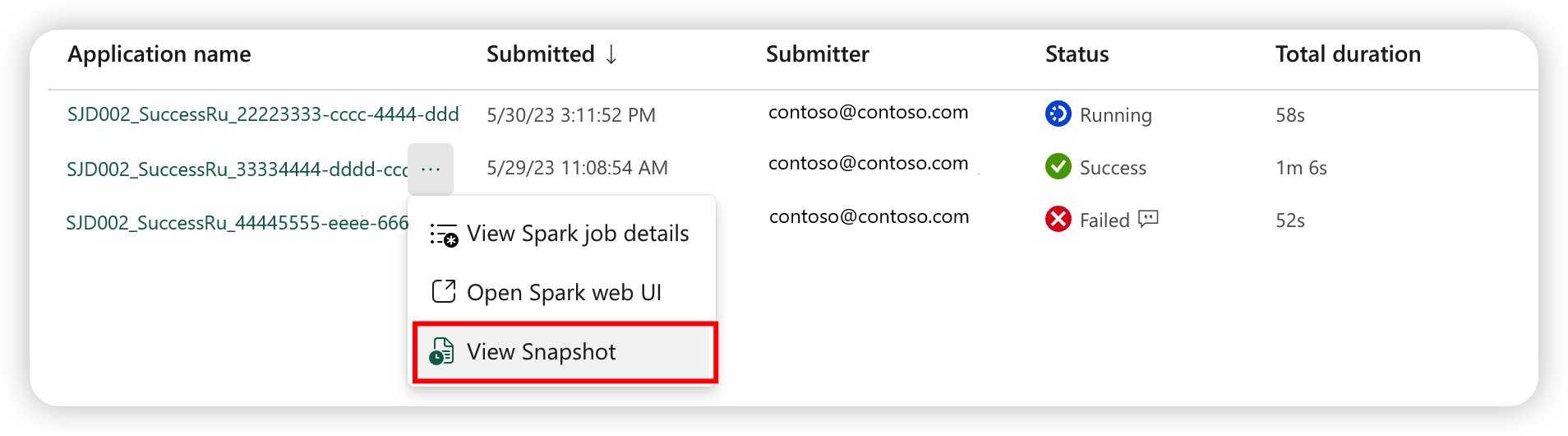Sort by the Application name column header
The height and width of the screenshot is (436, 1568).
coord(159,54)
